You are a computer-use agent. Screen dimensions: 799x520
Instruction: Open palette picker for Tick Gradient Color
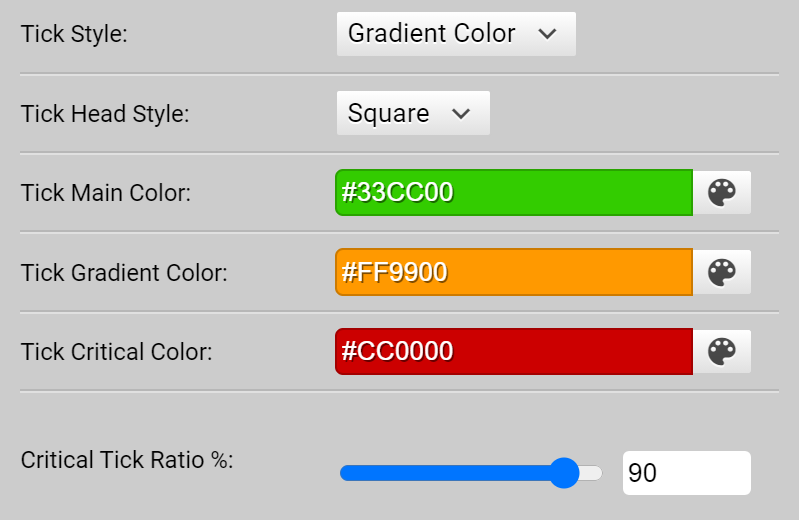[722, 272]
